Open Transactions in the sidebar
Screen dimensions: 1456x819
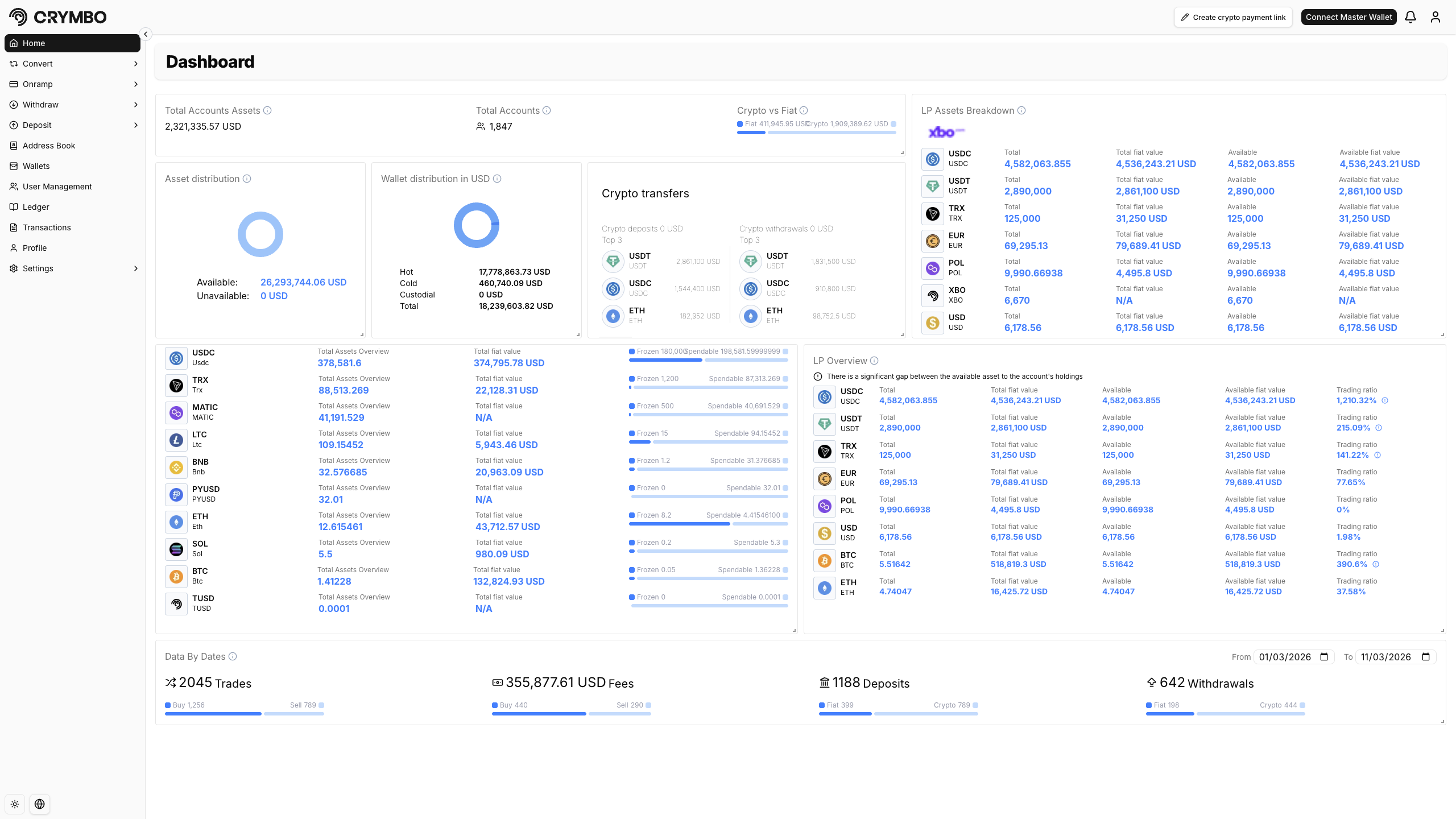click(47, 227)
